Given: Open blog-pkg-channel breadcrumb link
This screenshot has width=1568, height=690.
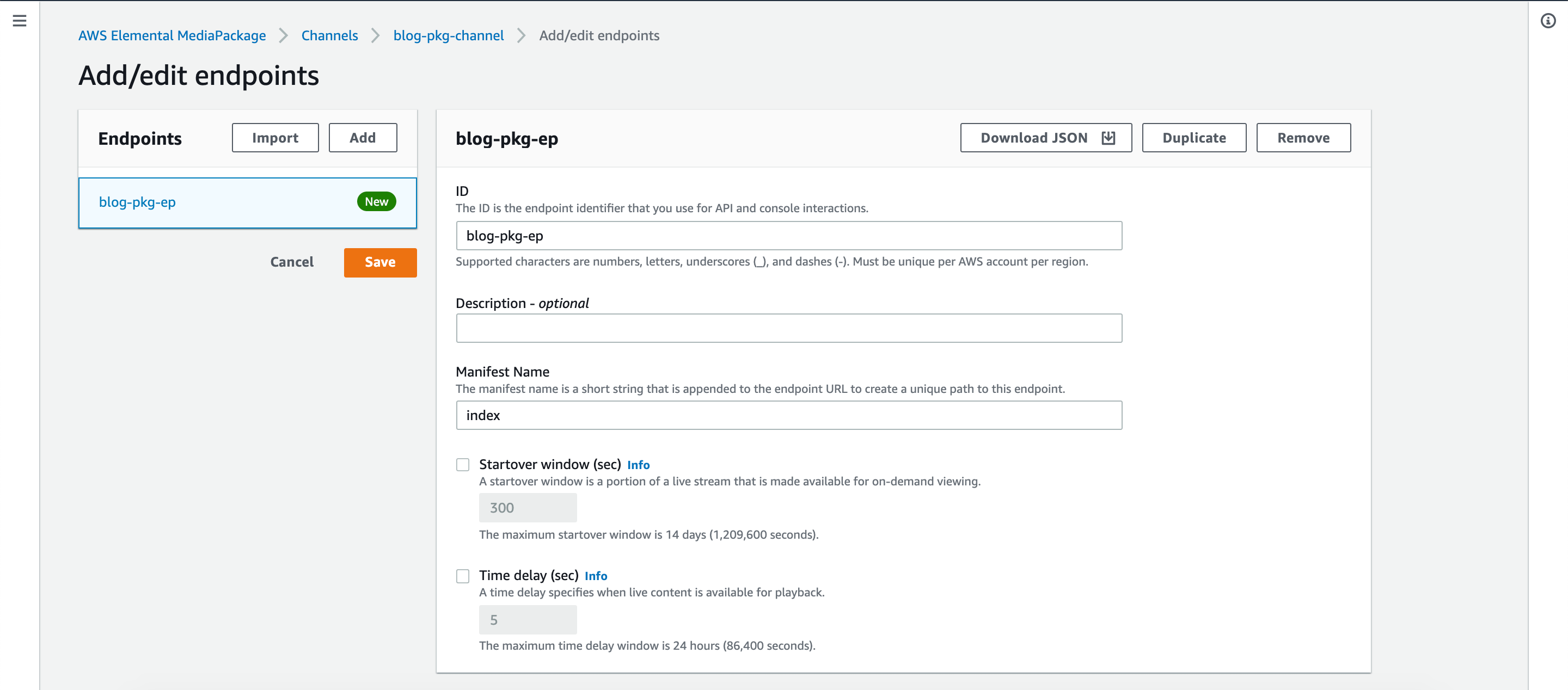Looking at the screenshot, I should [x=449, y=35].
